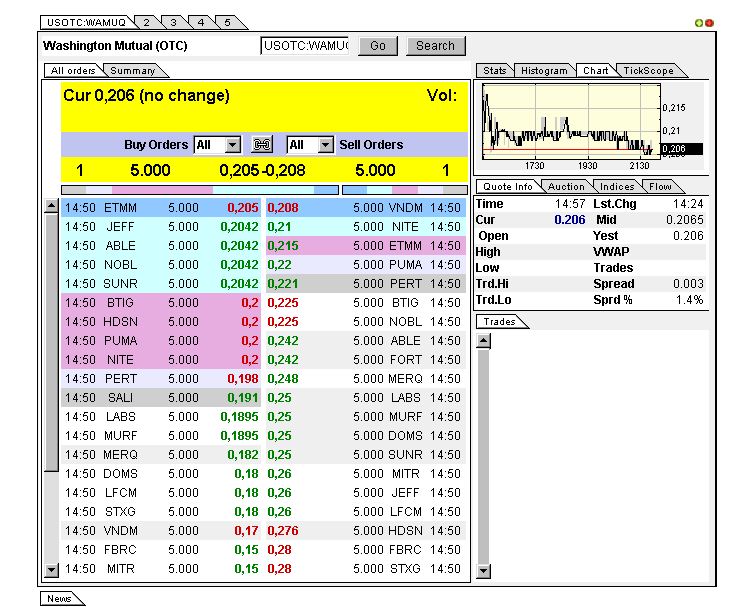Click the sell-side depth color bar
The height and width of the screenshot is (607, 742).
click(x=405, y=190)
